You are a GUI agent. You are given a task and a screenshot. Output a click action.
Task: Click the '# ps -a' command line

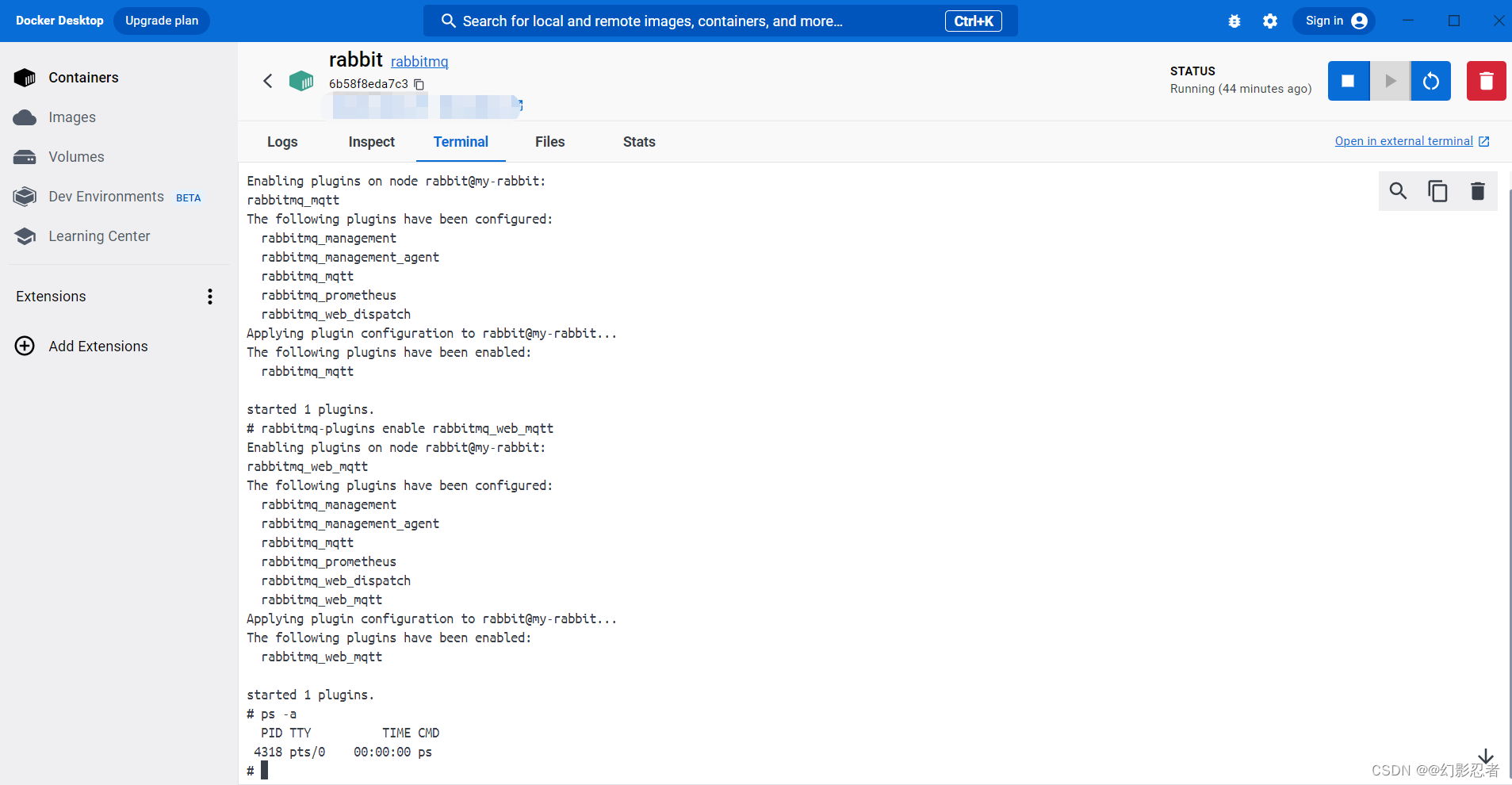(x=271, y=714)
